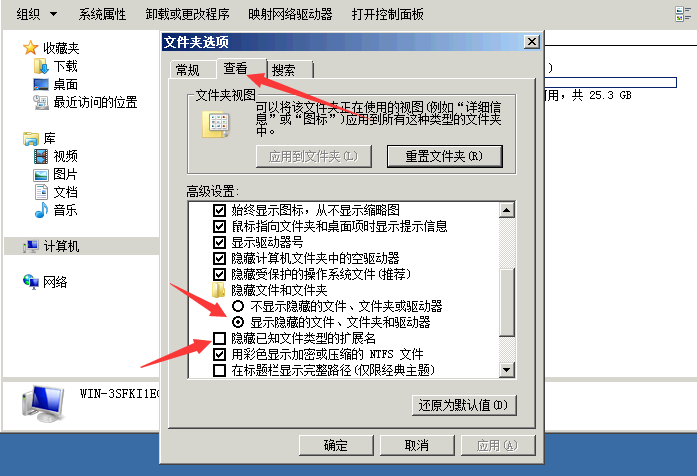
Task: Toggle 在标题栏显示完整路径 checkbox
Action: click(x=219, y=370)
